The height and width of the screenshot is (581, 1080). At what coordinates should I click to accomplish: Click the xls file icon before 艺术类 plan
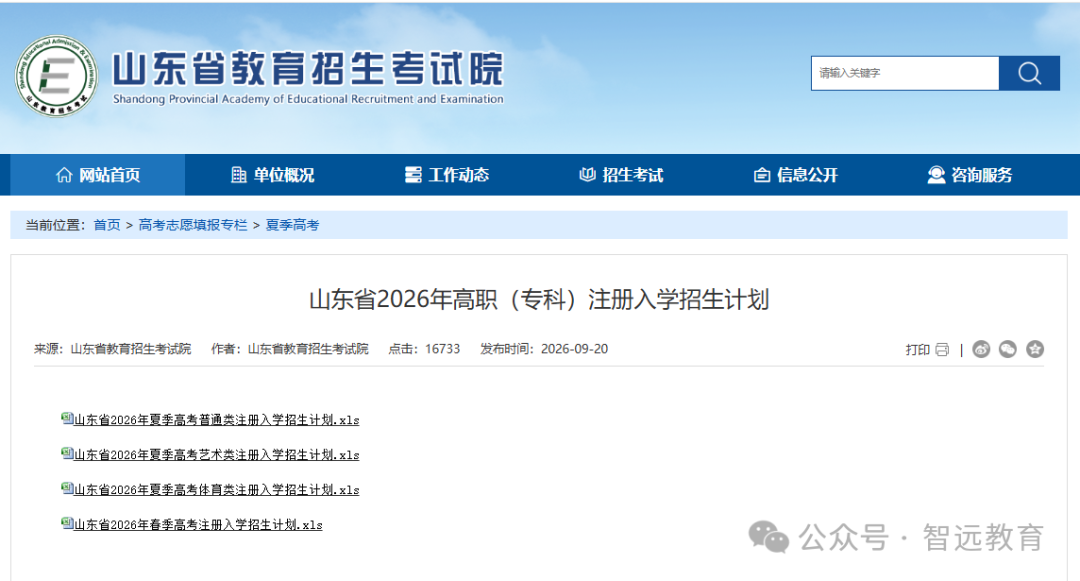(x=67, y=453)
